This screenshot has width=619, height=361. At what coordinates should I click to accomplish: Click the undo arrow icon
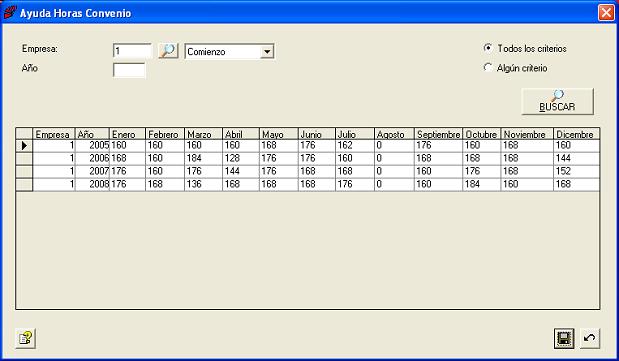click(x=590, y=338)
